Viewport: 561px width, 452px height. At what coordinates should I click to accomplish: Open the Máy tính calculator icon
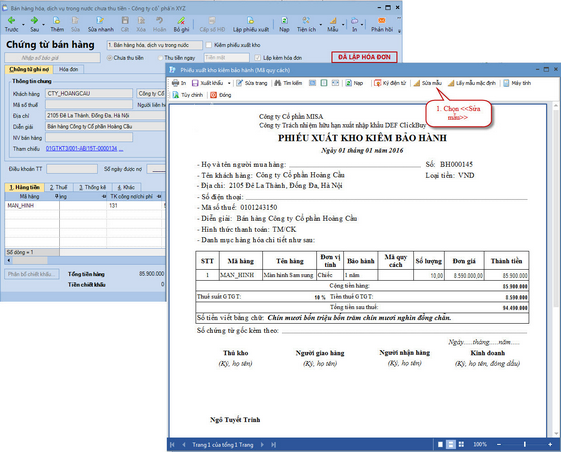(506, 83)
